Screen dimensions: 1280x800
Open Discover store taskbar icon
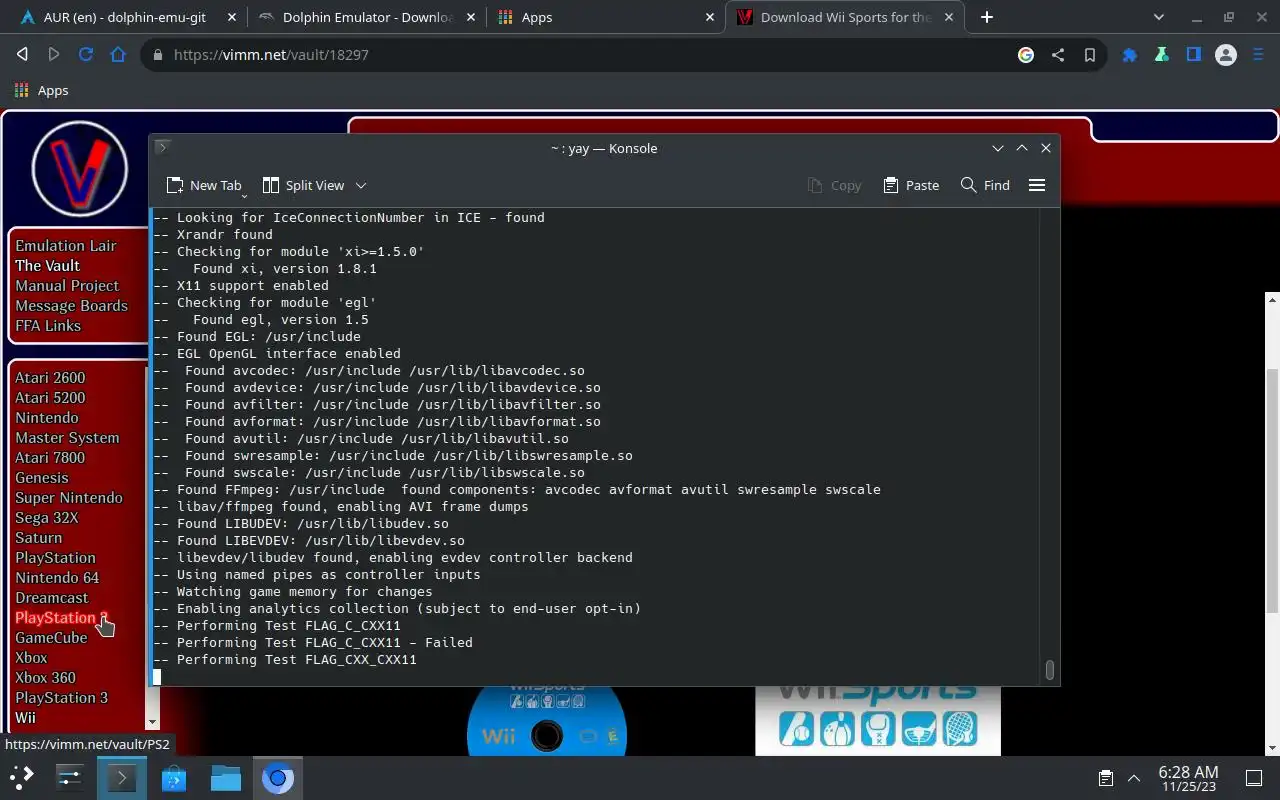174,777
